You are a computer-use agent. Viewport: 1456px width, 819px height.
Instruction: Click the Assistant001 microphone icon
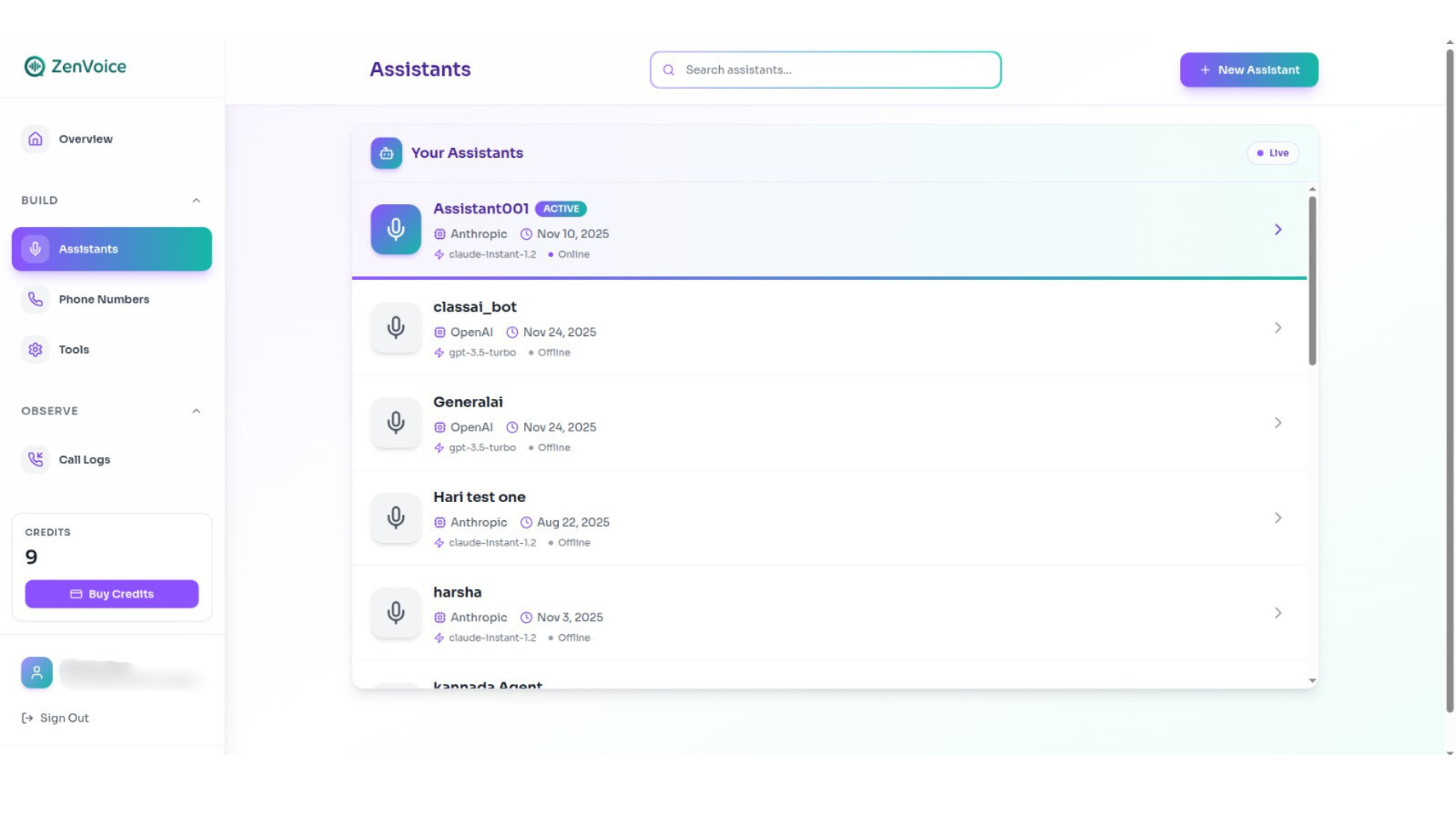click(396, 229)
